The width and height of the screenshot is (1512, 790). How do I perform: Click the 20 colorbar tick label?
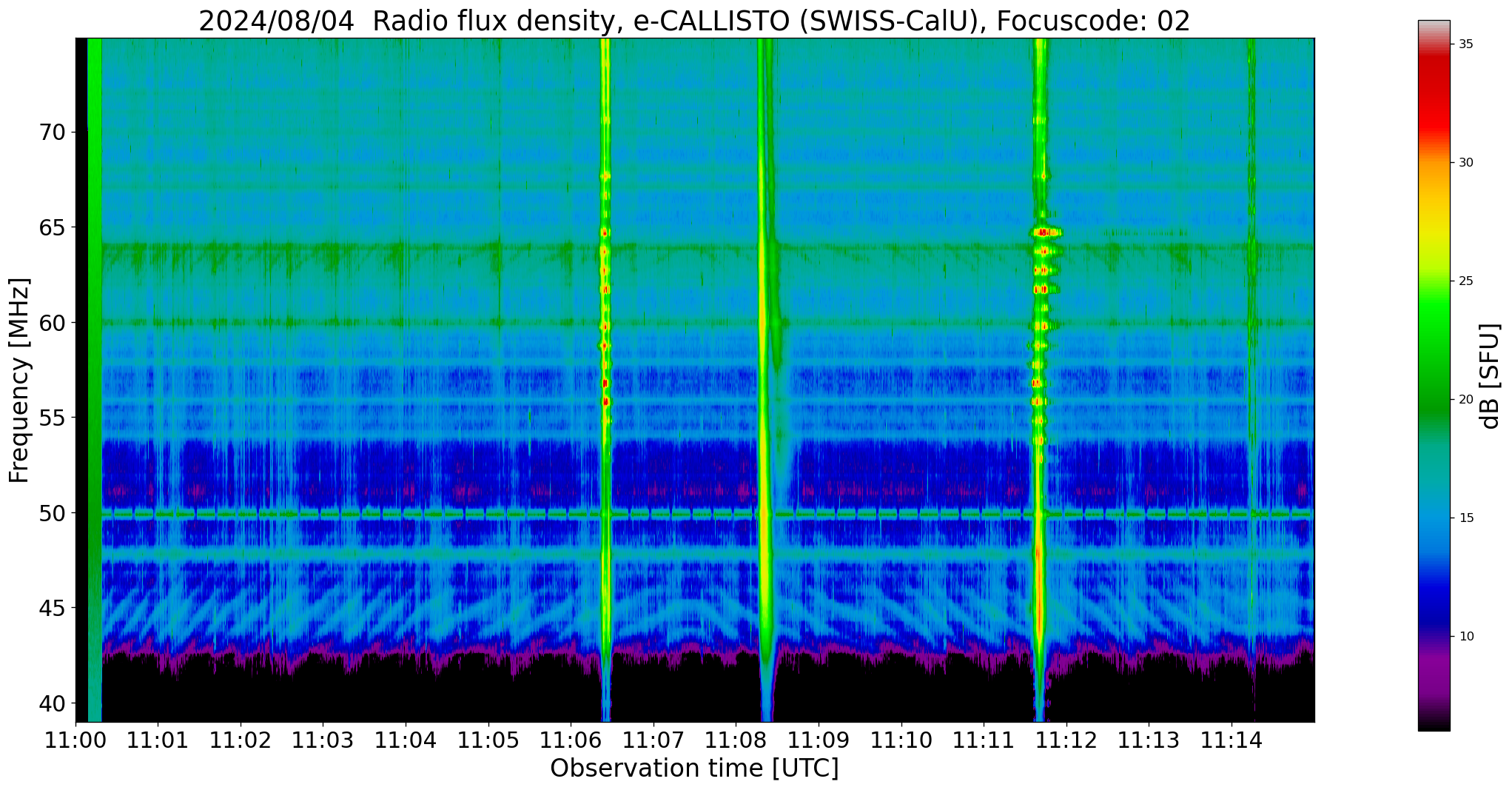tap(1465, 400)
